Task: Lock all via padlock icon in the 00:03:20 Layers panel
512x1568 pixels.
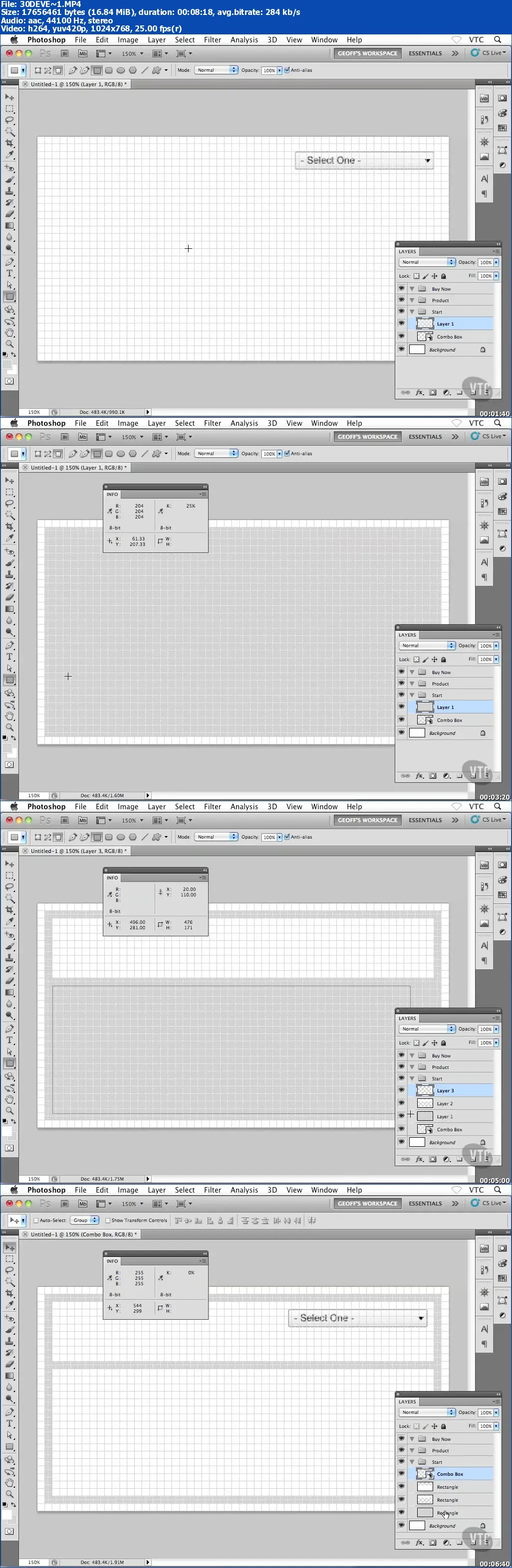Action: pyautogui.click(x=444, y=659)
